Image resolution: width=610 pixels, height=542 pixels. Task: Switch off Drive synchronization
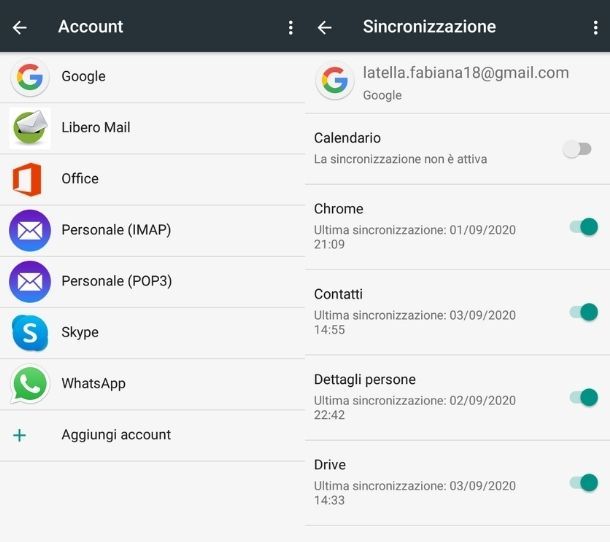(584, 483)
